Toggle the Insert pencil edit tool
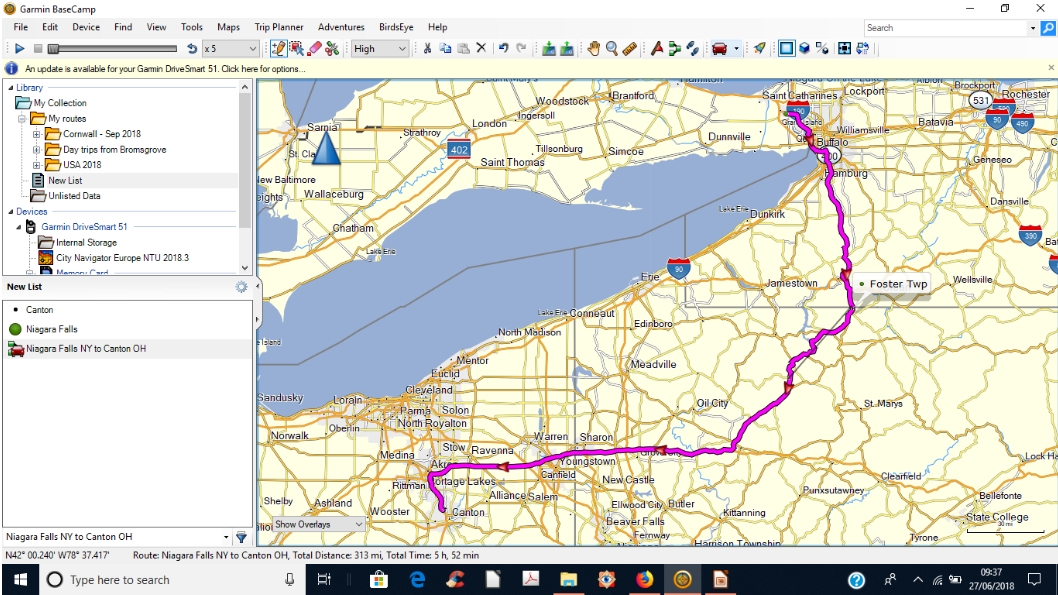1058x595 pixels. (x=279, y=48)
